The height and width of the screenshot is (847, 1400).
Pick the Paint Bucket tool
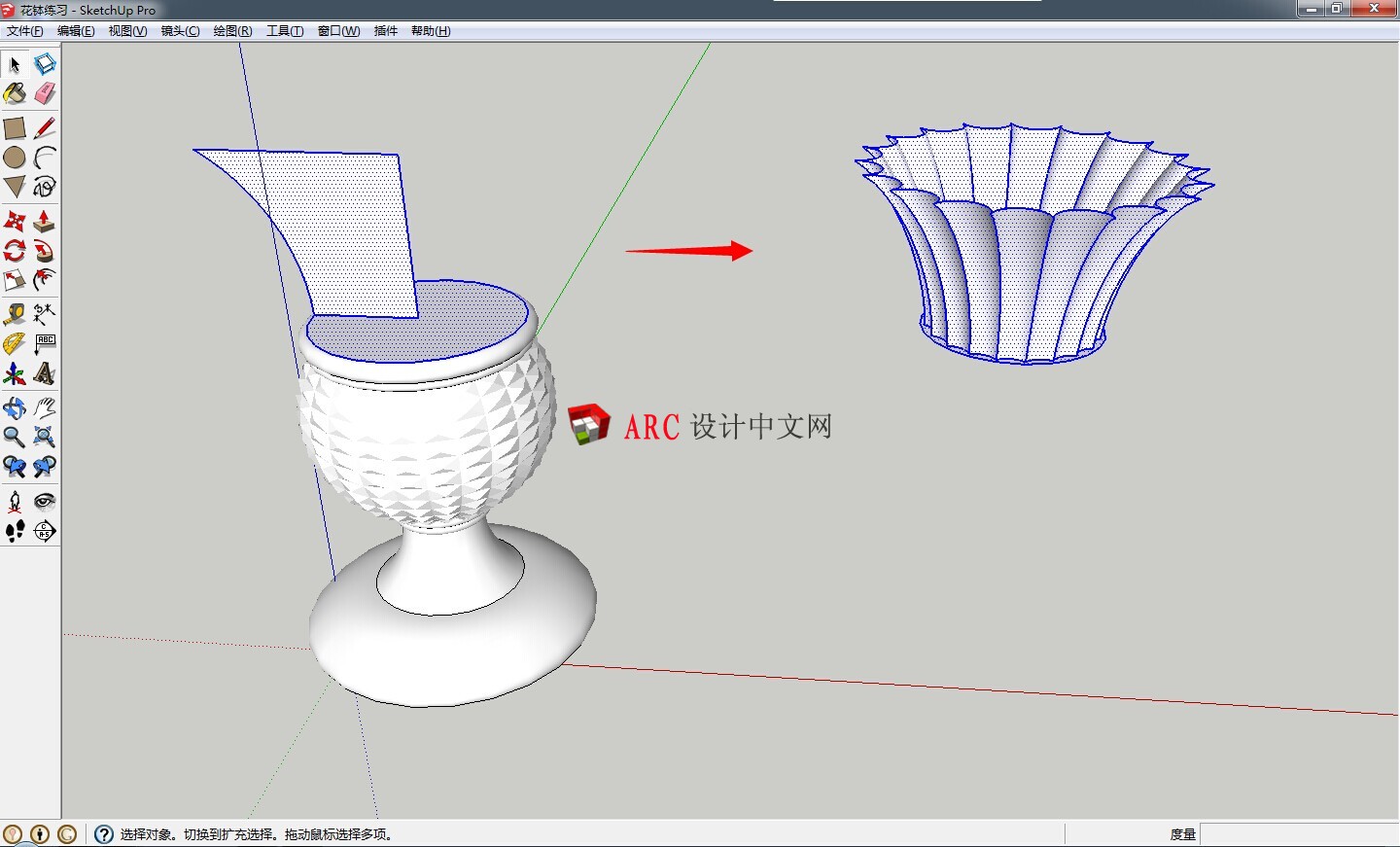[x=15, y=94]
